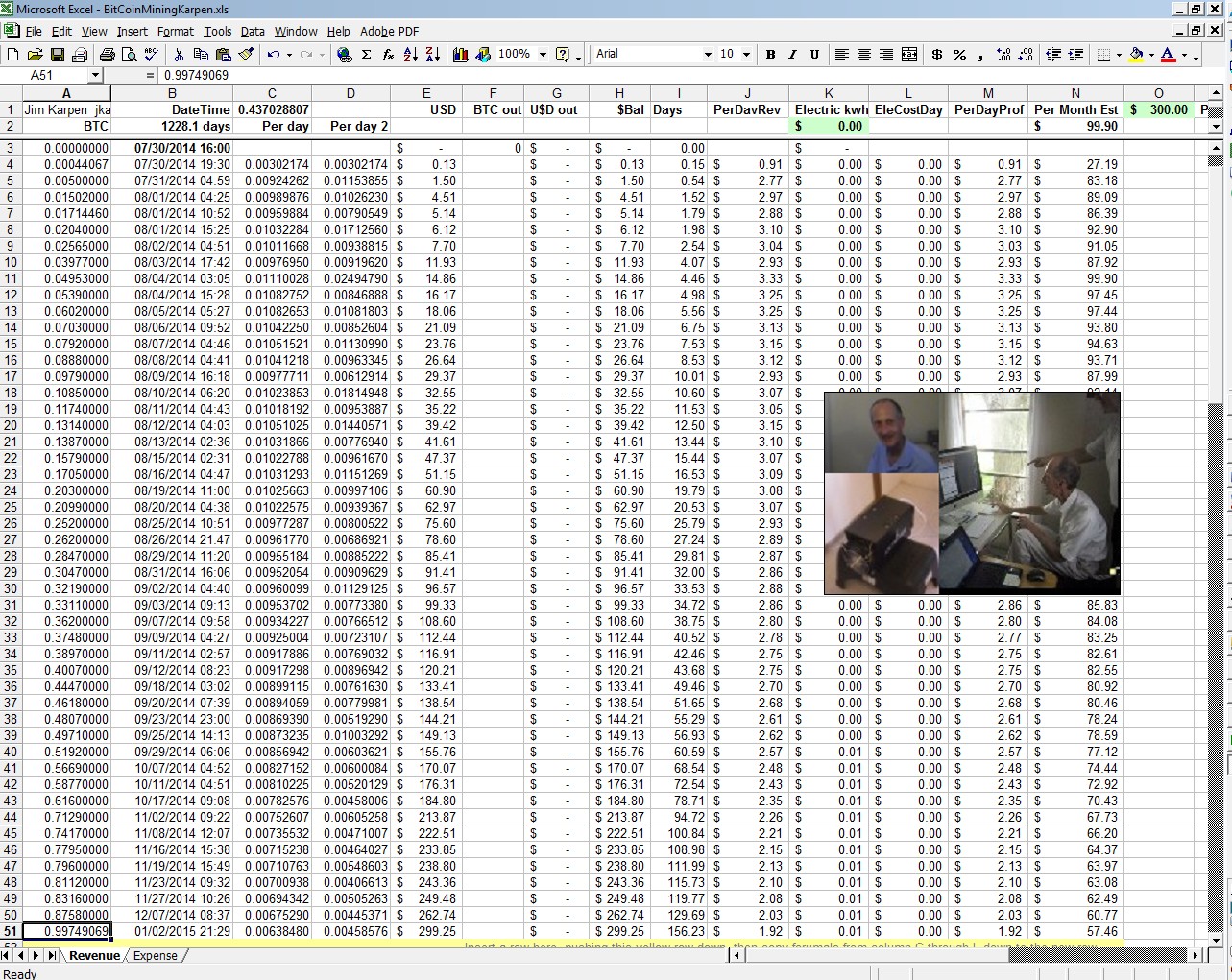This screenshot has height=980, width=1232.
Task: Go to the last sheet tab arrow
Action: point(51,955)
